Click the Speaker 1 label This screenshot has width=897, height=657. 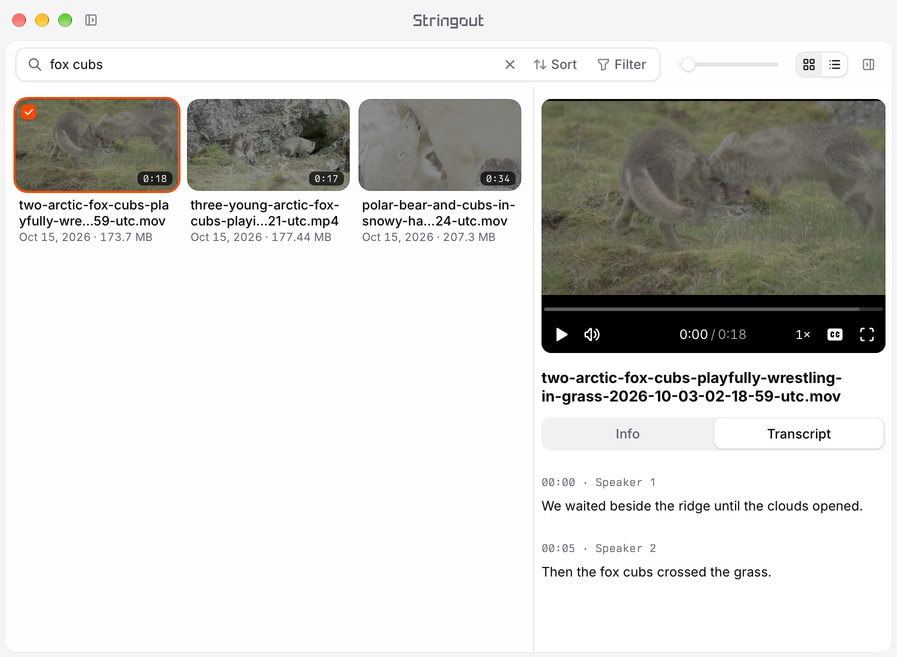[625, 482]
